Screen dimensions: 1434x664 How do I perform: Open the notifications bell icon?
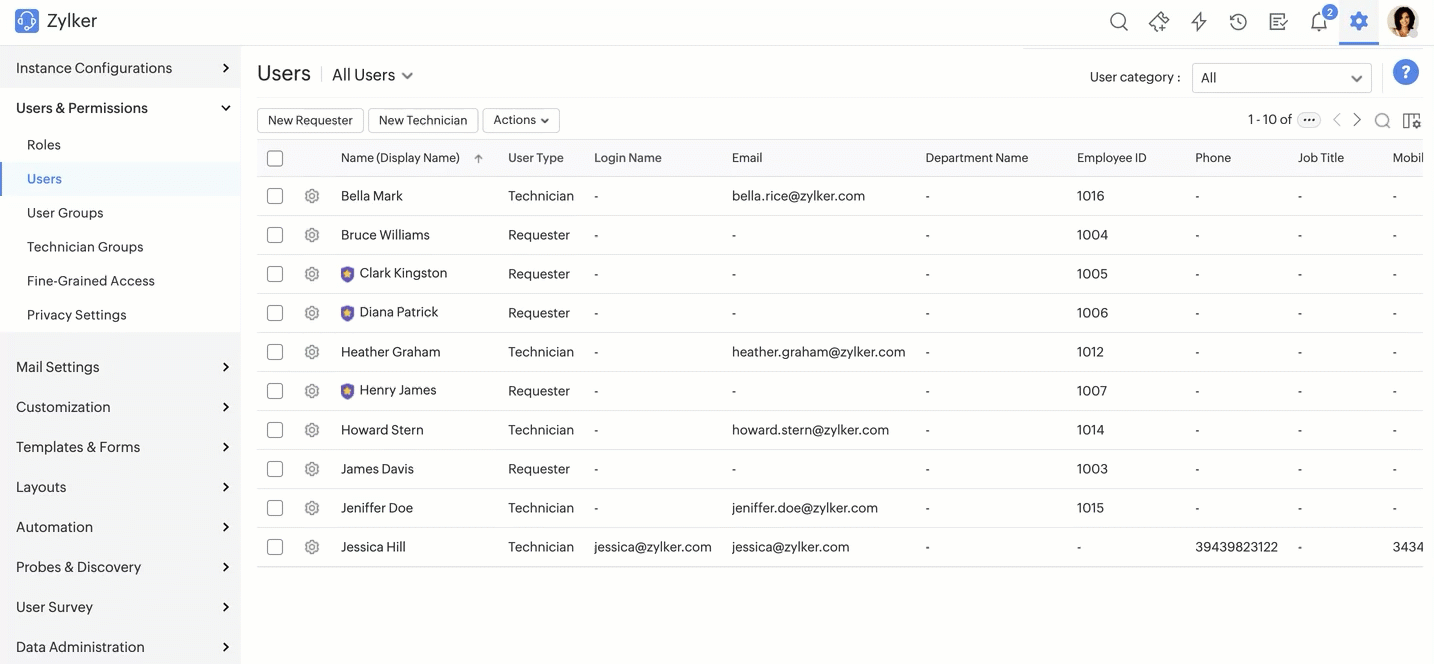(1319, 22)
